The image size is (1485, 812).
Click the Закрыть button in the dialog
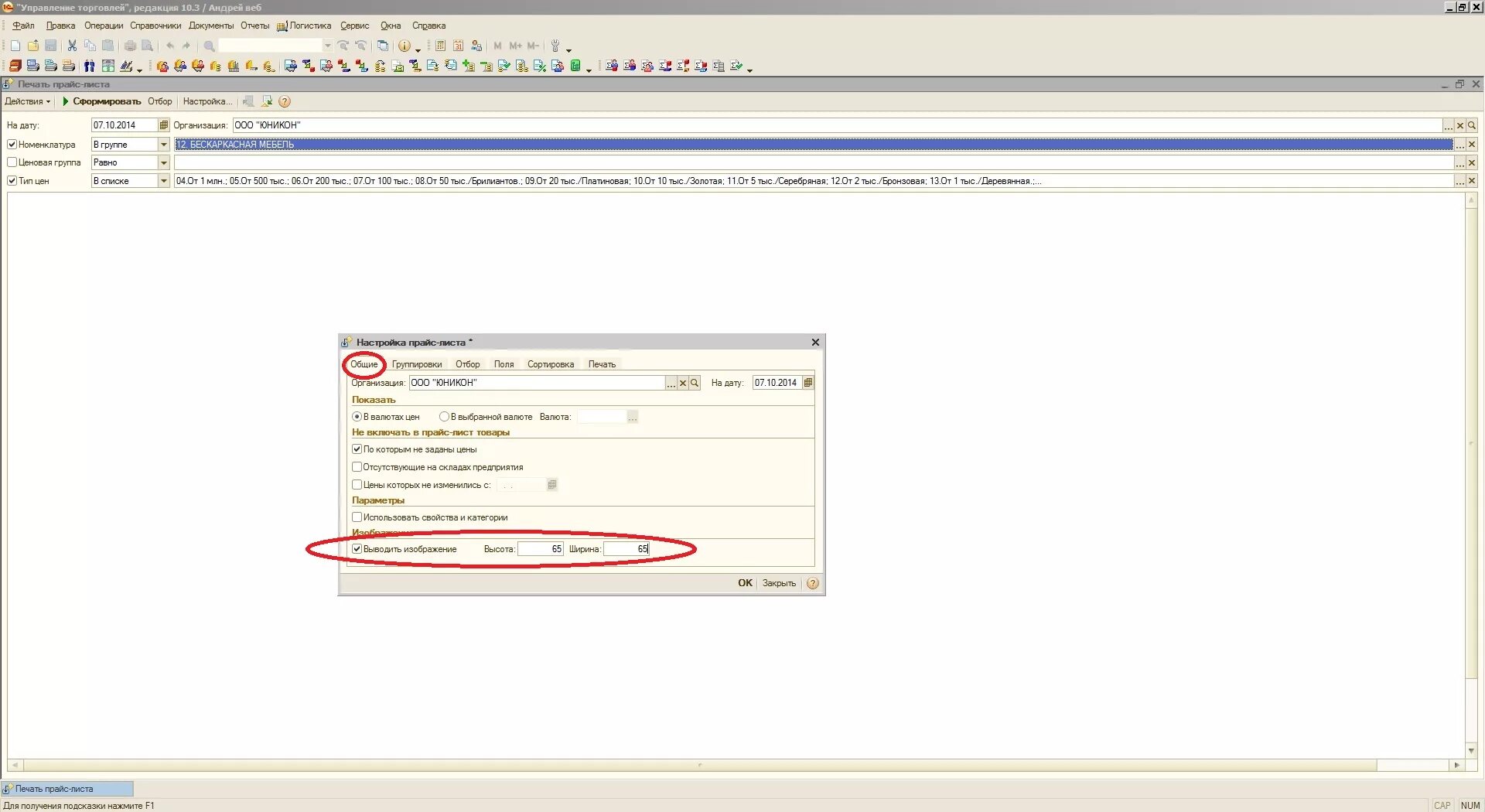(779, 583)
